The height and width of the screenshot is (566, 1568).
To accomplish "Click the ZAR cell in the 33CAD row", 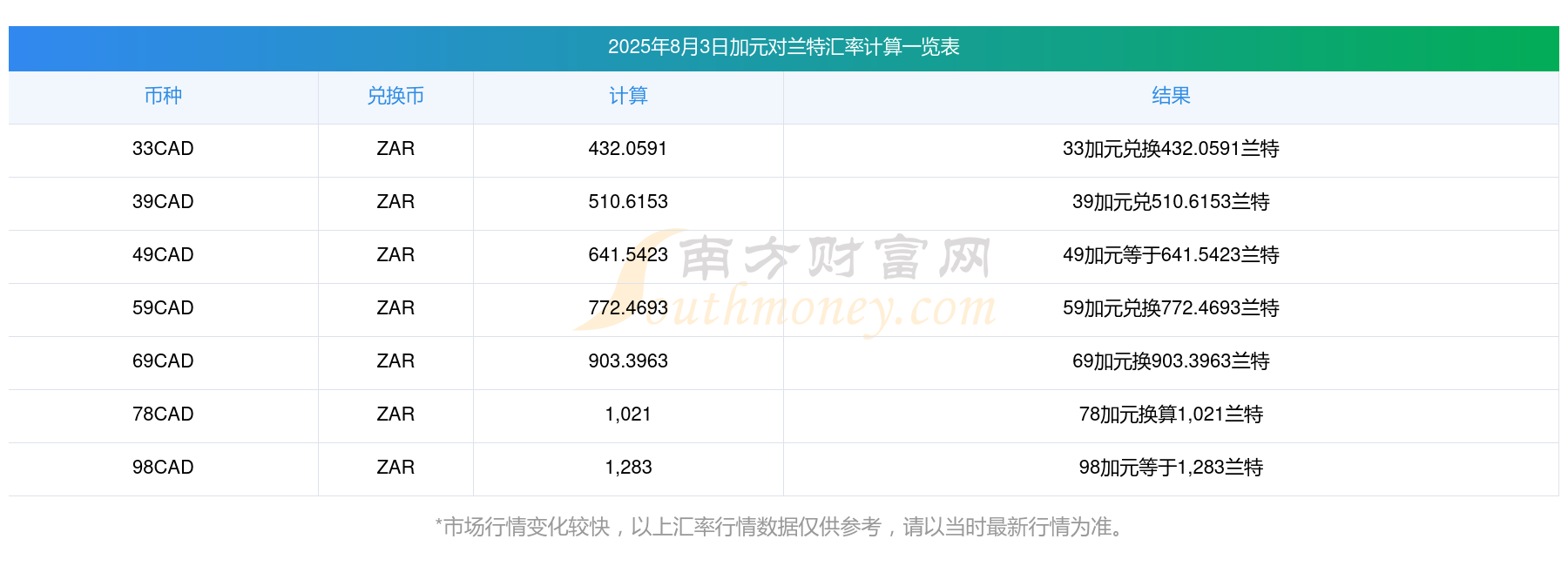I will pyautogui.click(x=395, y=149).
